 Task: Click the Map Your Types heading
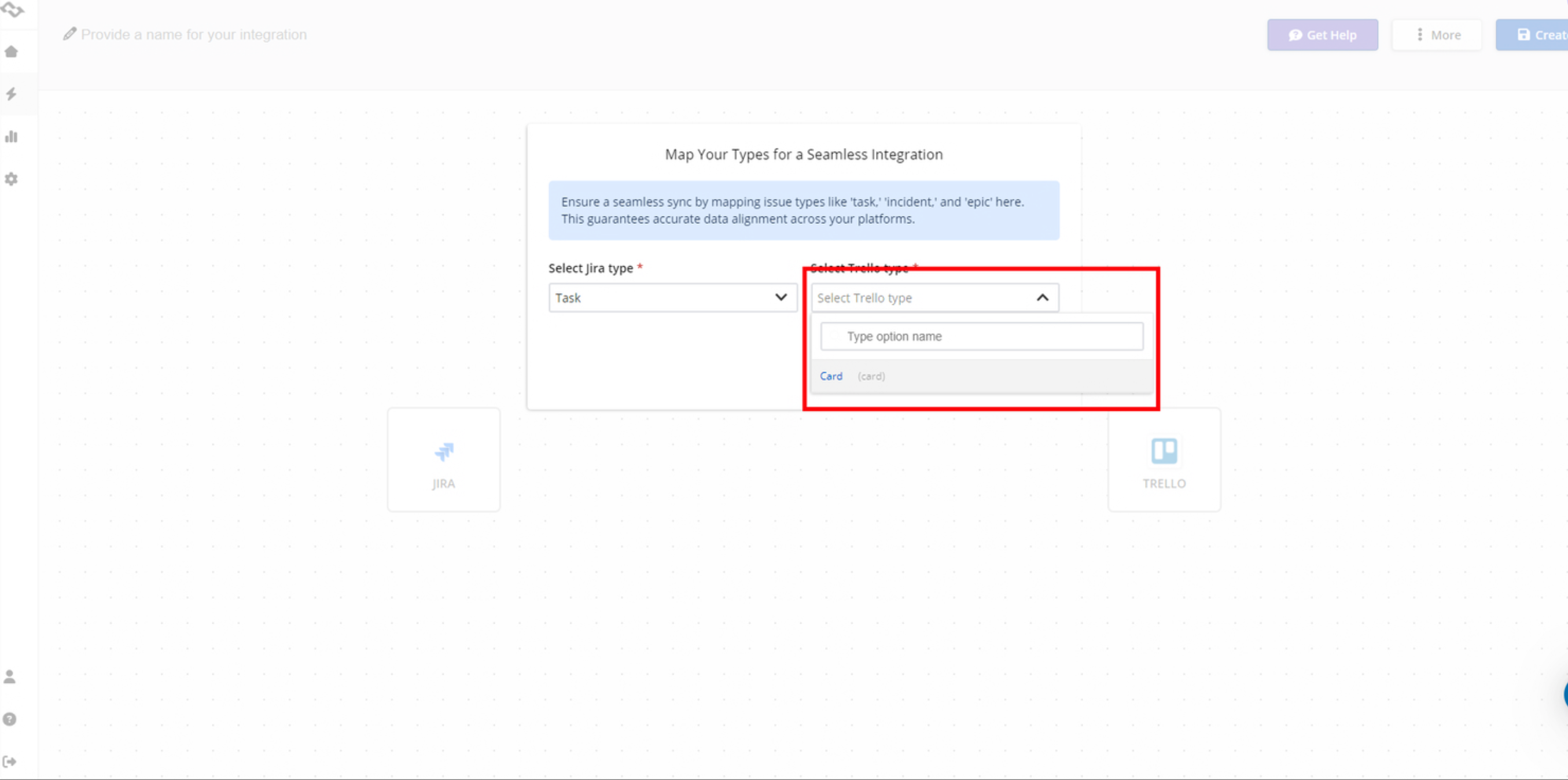tap(804, 154)
